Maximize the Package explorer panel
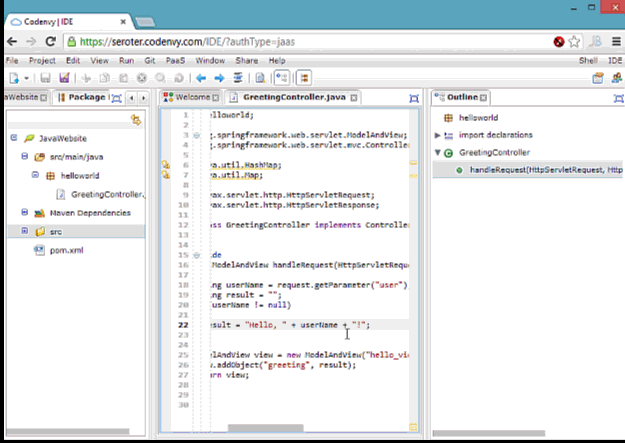The image size is (625, 443). pyautogui.click(x=116, y=98)
